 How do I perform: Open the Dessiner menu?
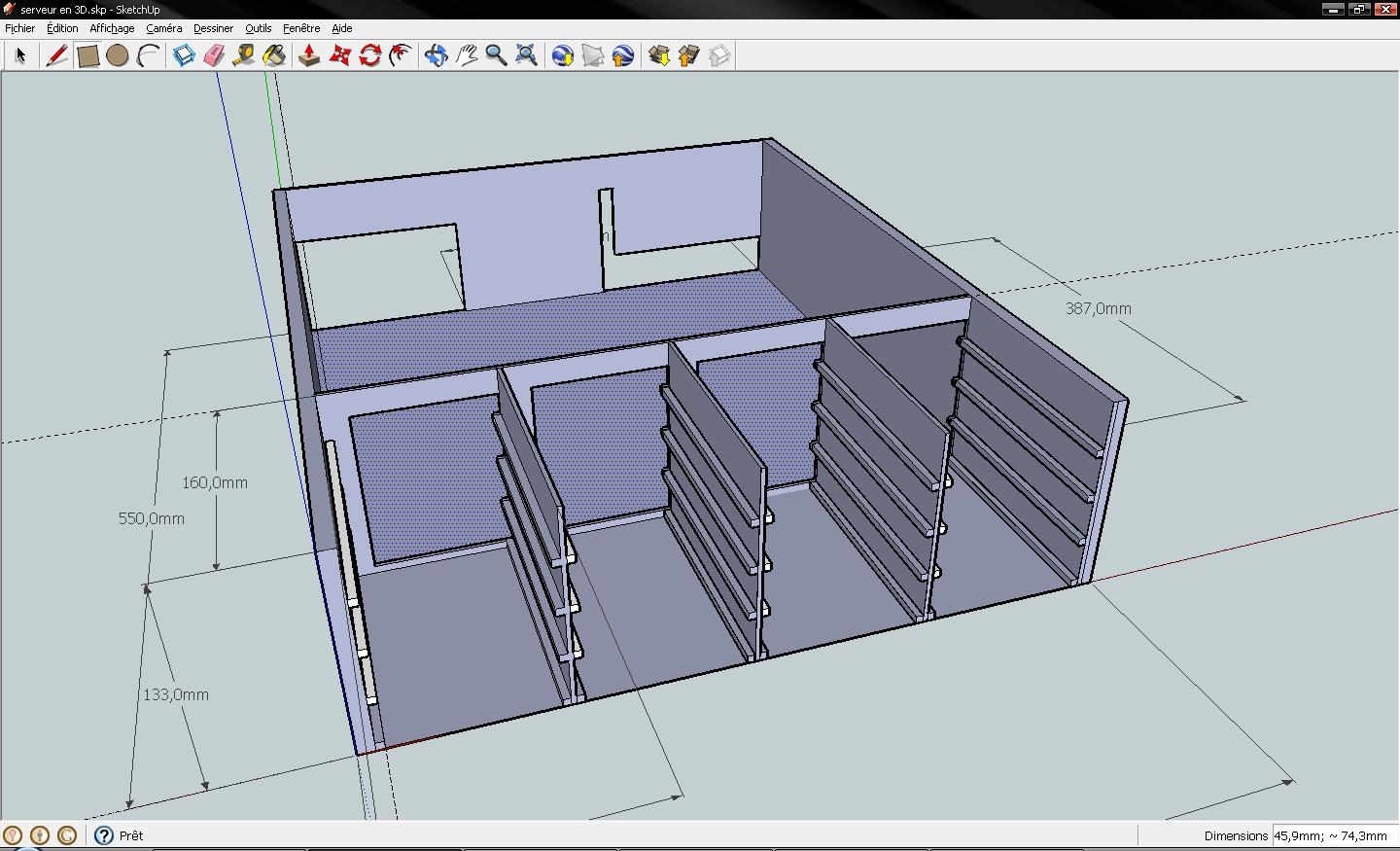[x=213, y=28]
